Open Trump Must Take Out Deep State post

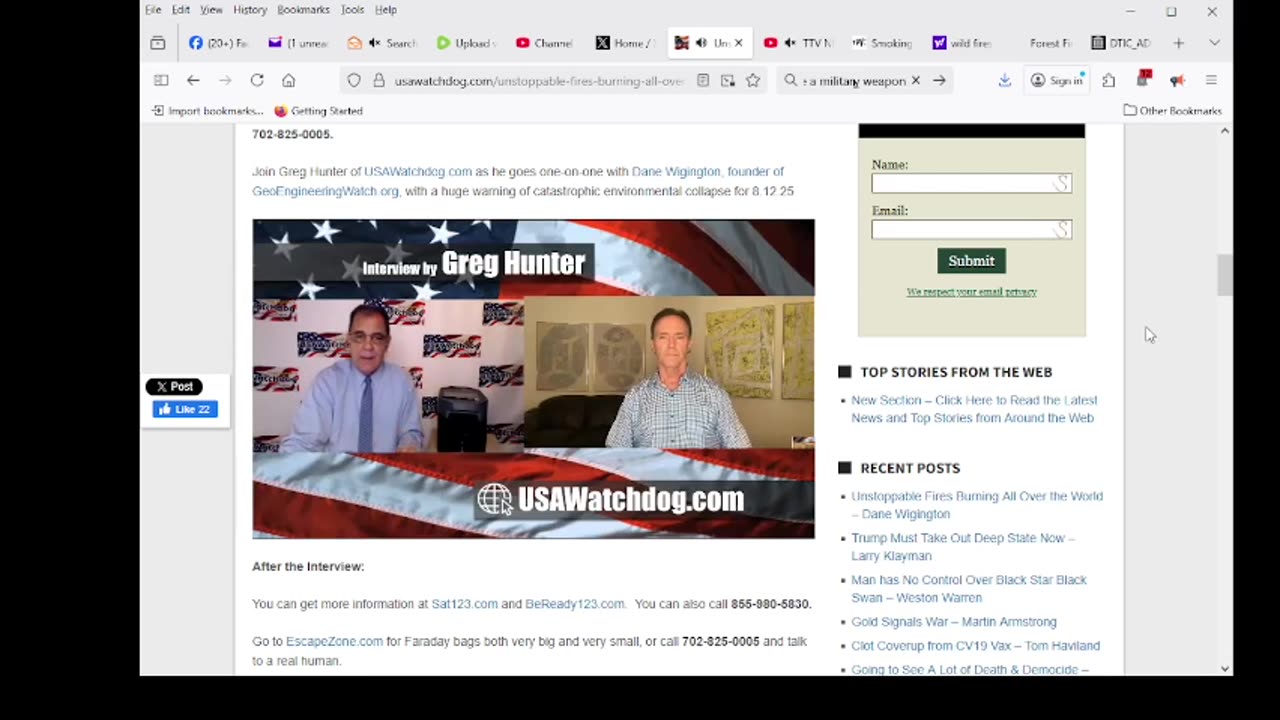963,547
